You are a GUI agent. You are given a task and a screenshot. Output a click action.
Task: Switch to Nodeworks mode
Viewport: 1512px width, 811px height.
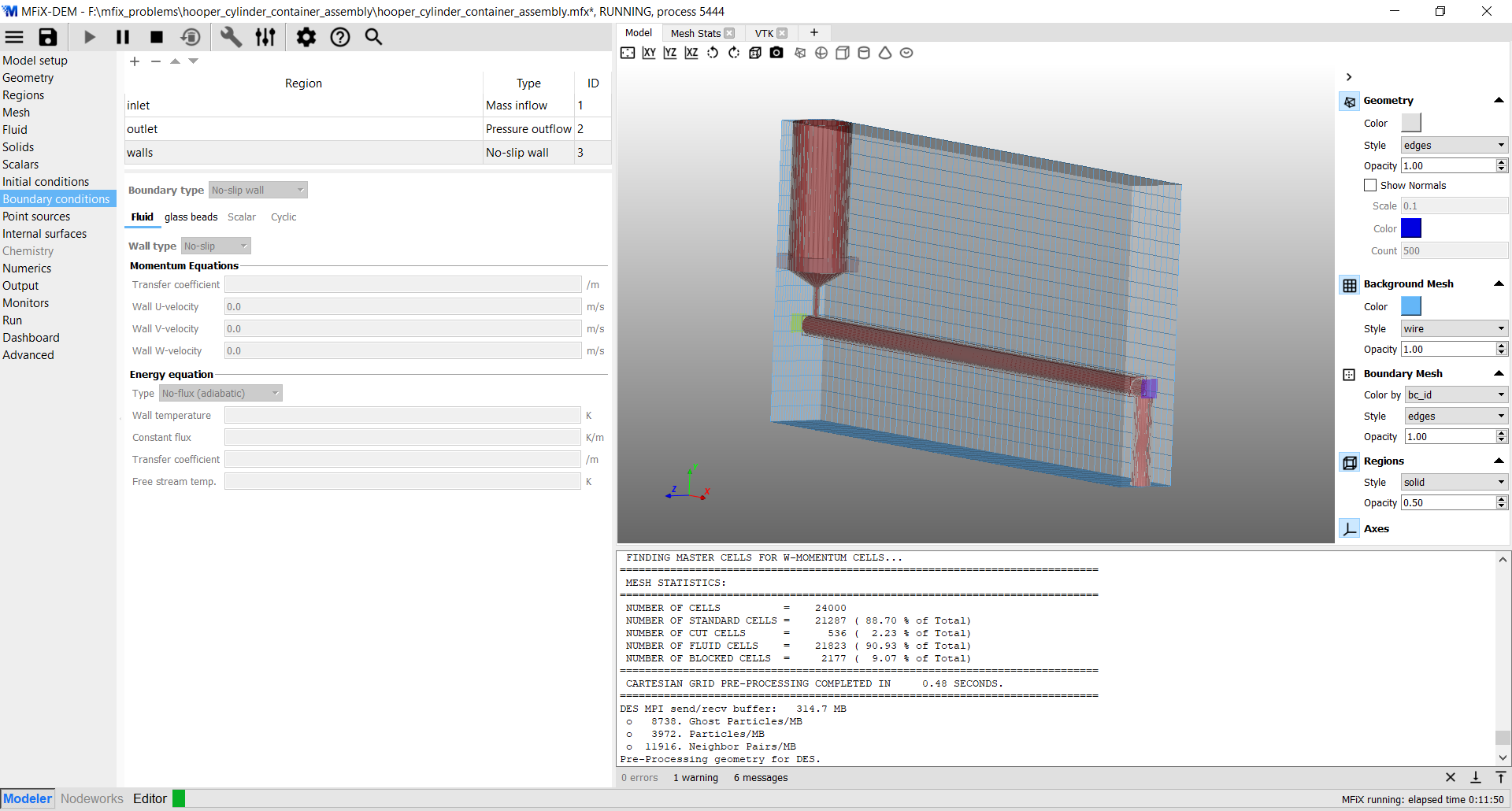[x=92, y=798]
